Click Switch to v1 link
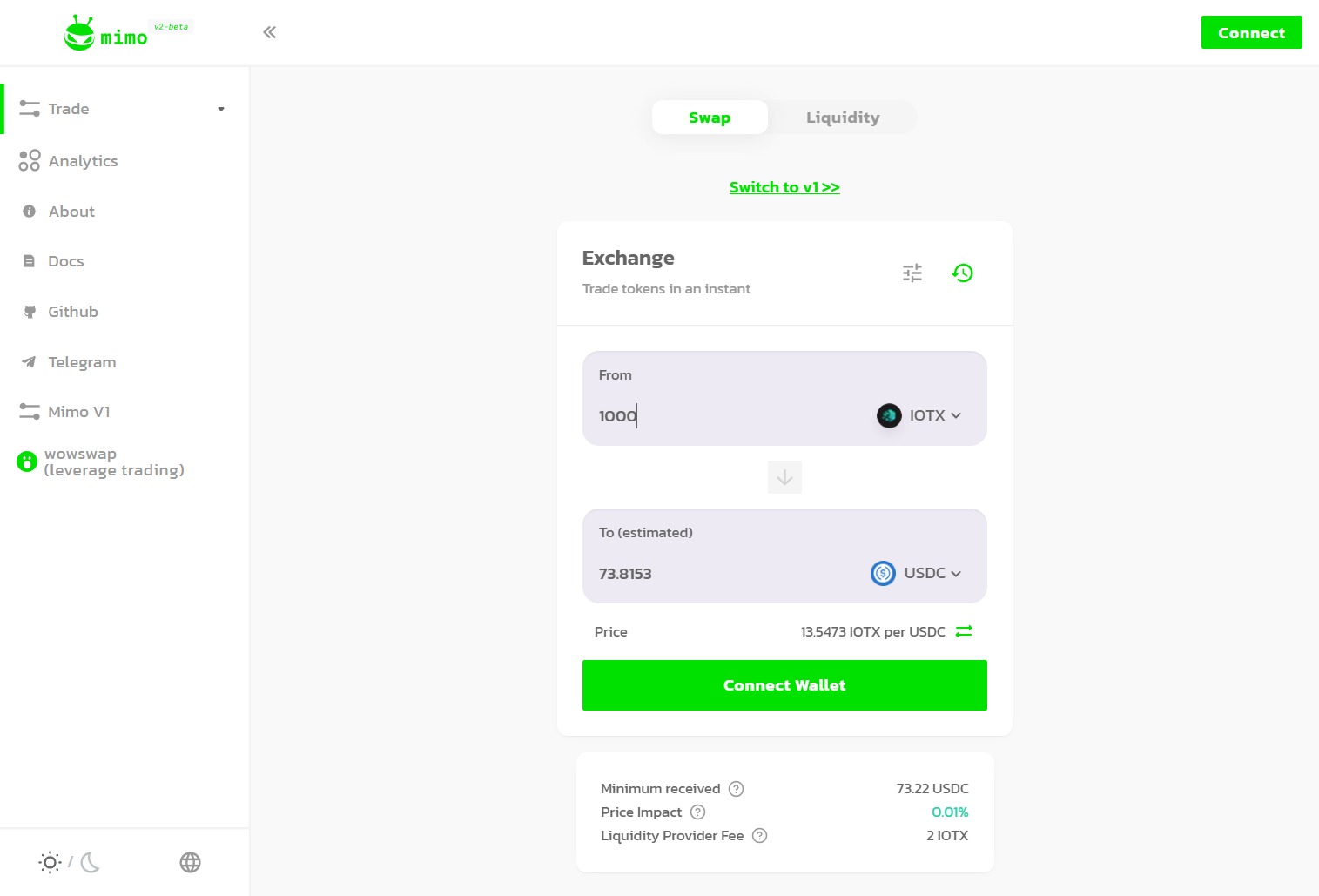This screenshot has height=896, width=1319. click(784, 187)
